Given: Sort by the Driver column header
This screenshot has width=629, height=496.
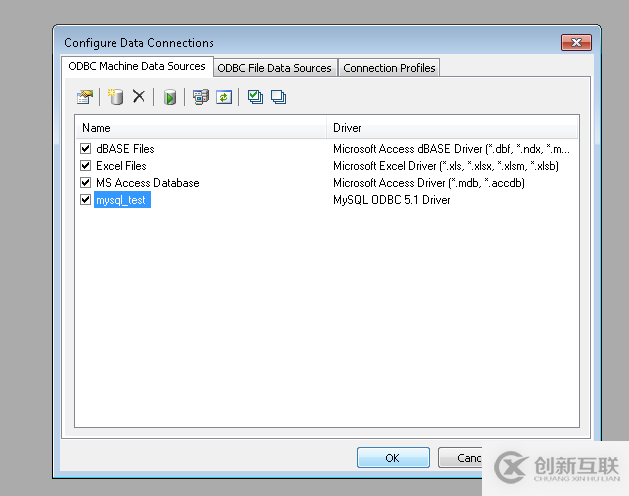Looking at the screenshot, I should click(x=452, y=128).
